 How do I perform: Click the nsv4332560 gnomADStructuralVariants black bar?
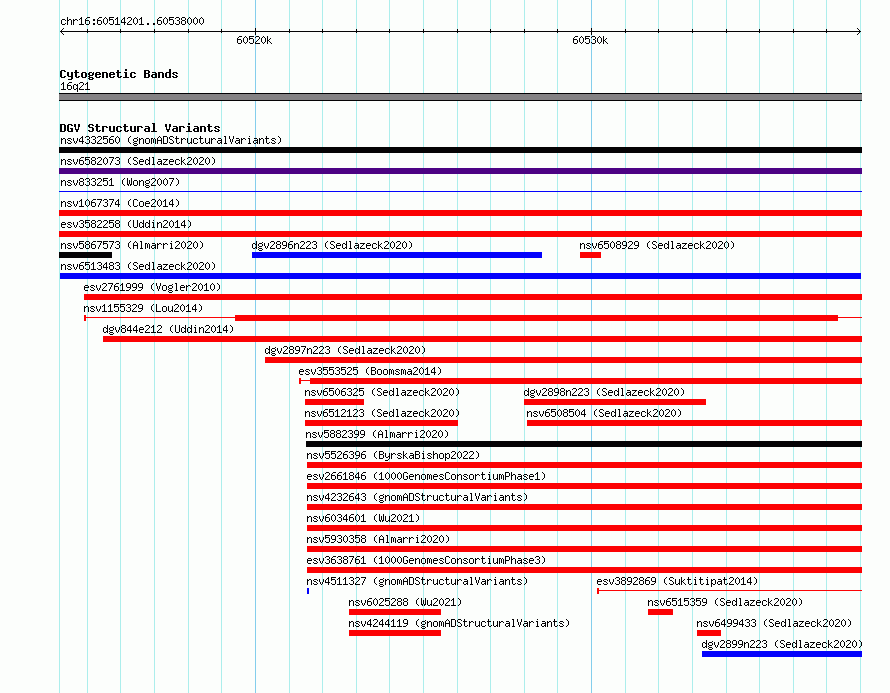[460, 150]
